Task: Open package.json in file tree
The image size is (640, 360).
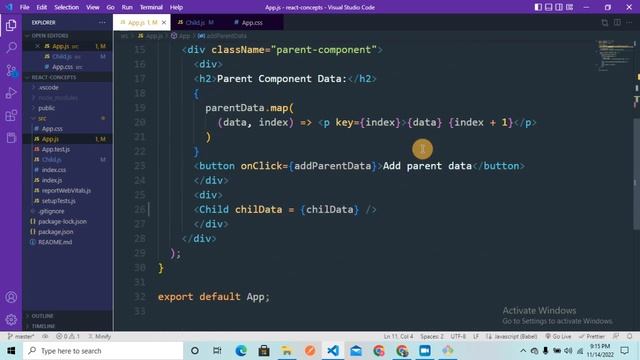Action: pyautogui.click(x=56, y=231)
